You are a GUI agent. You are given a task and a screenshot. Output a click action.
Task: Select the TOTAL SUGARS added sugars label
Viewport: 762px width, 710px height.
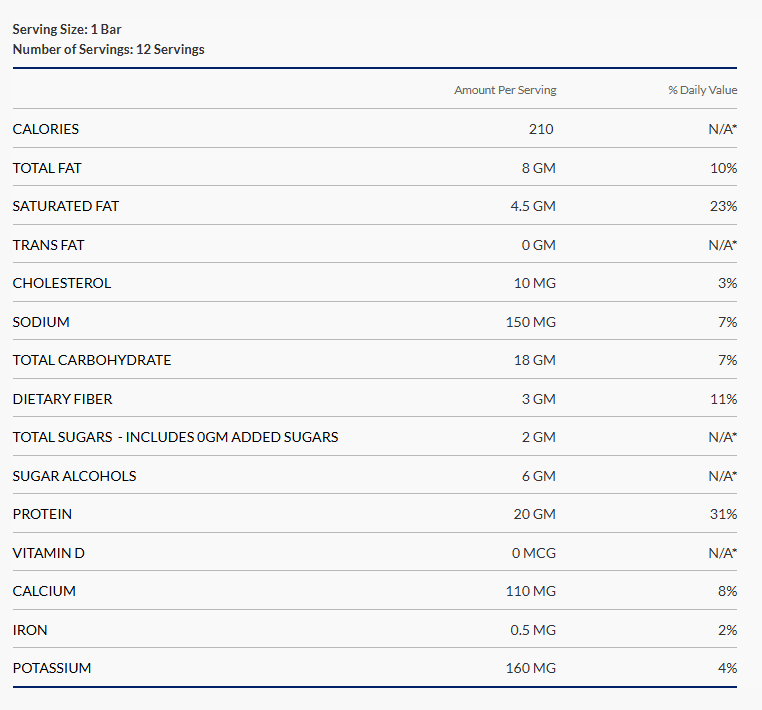pyautogui.click(x=175, y=437)
